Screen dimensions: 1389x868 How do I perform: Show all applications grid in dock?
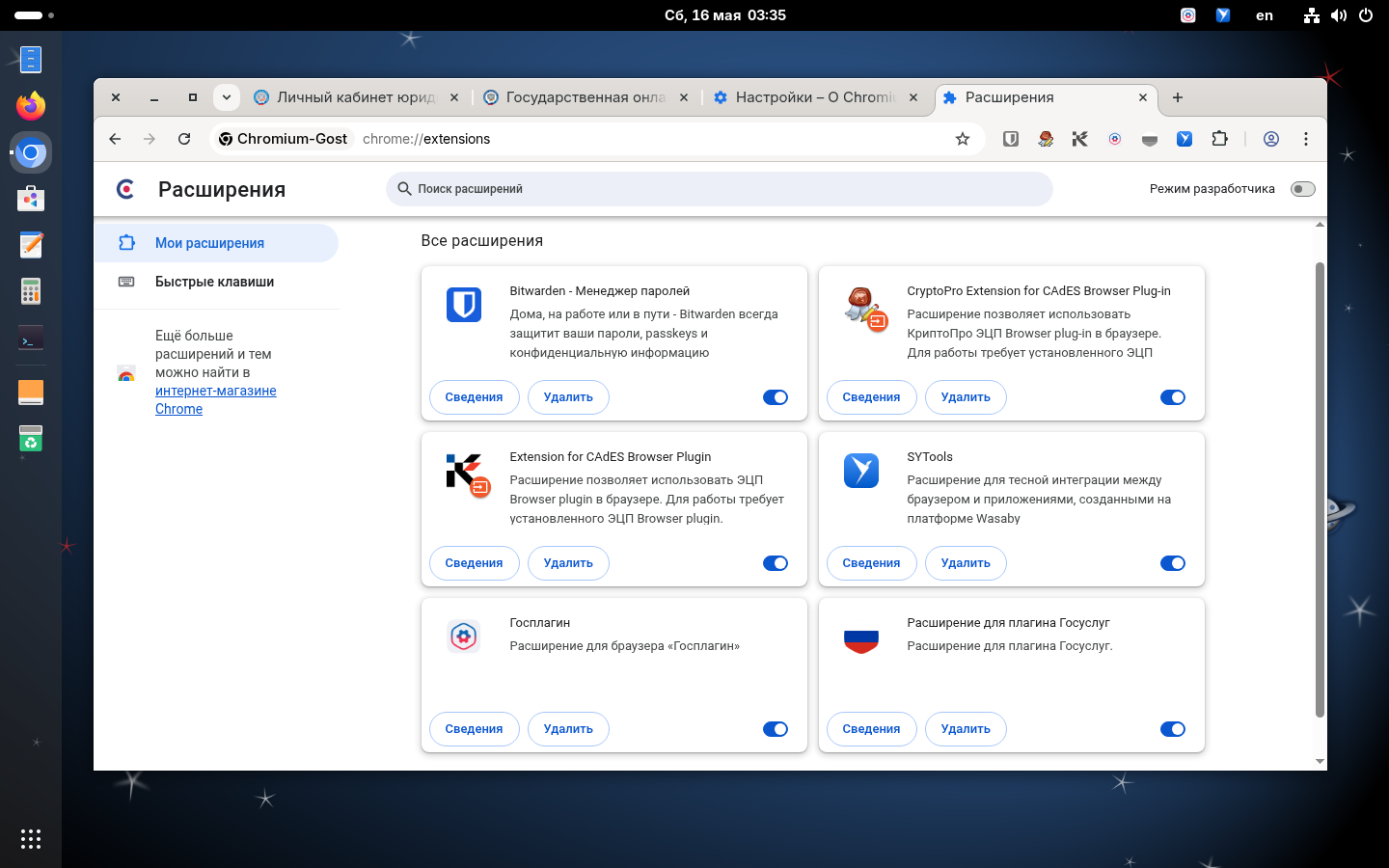pyautogui.click(x=31, y=839)
